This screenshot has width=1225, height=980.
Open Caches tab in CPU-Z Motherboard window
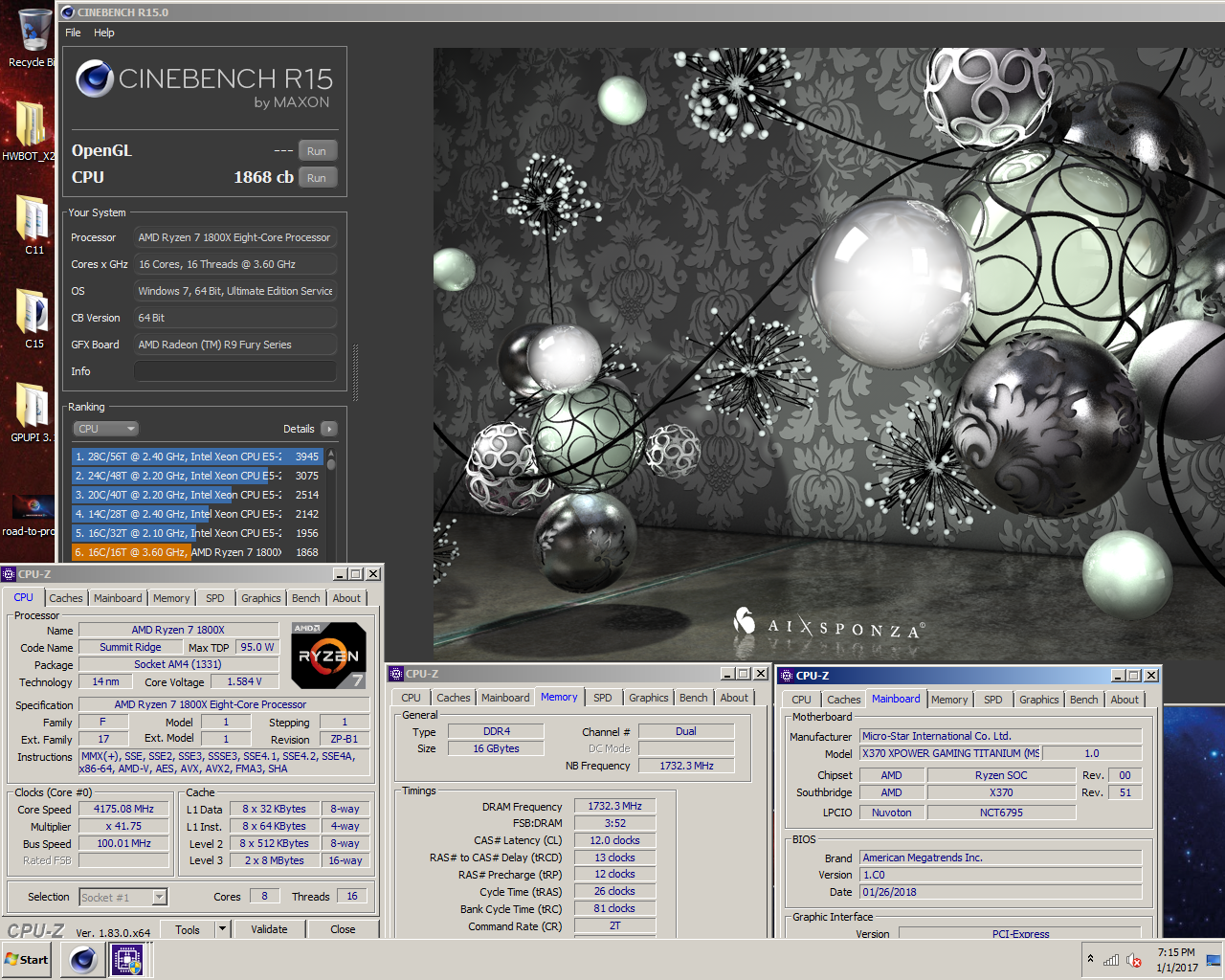click(x=844, y=700)
